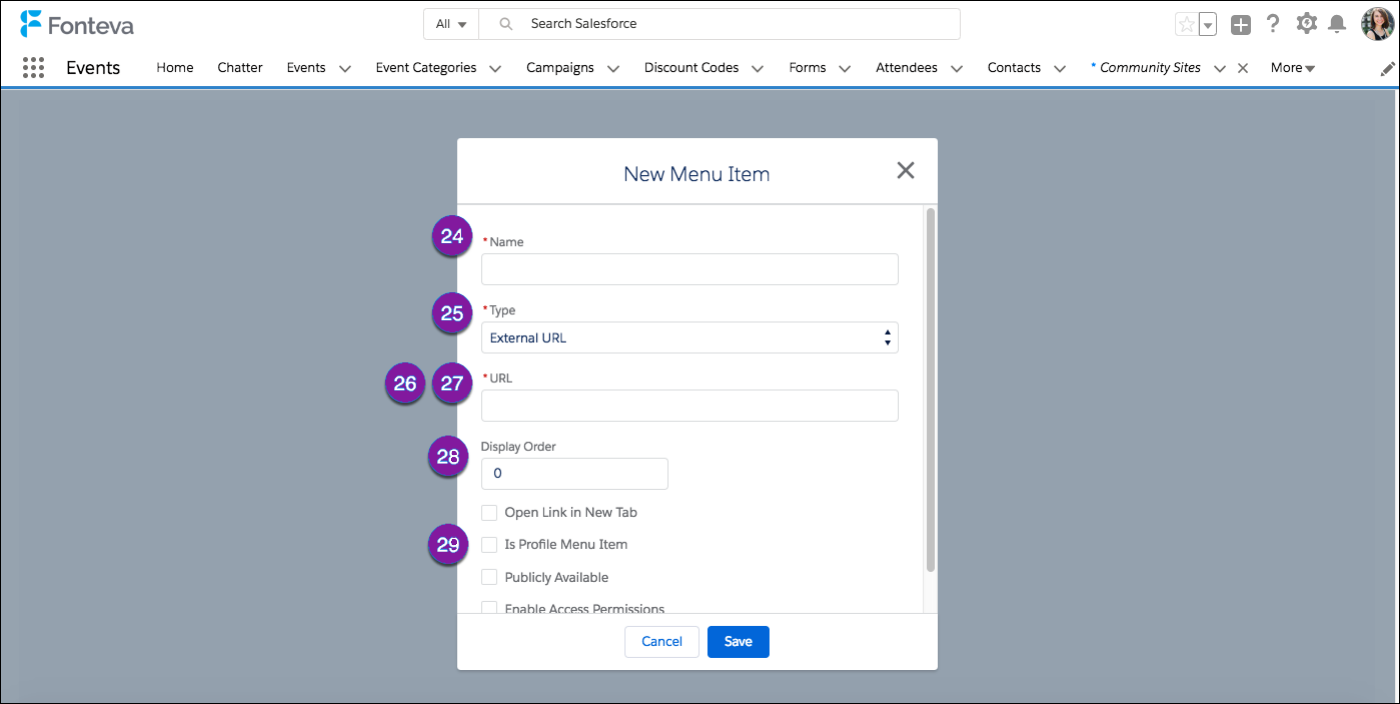
Task: Open the App Launcher waffle icon
Action: 33,67
